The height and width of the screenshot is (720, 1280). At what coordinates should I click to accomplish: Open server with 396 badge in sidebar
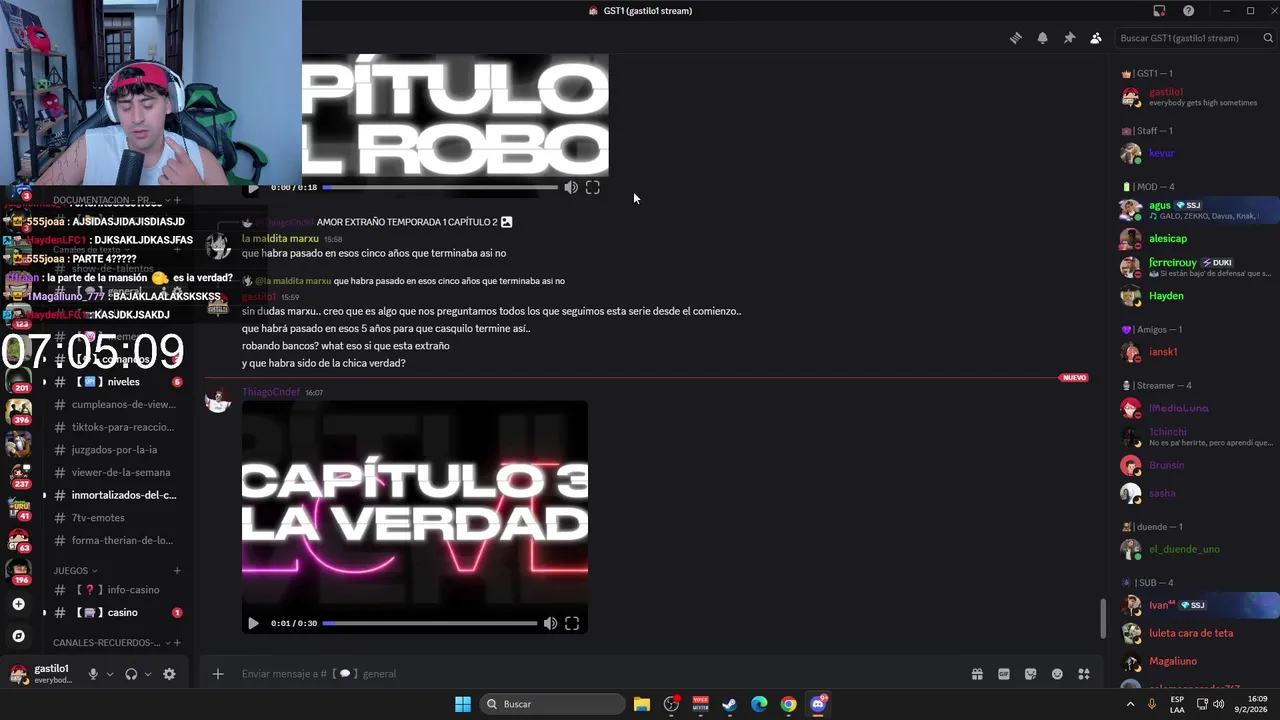pyautogui.click(x=18, y=411)
